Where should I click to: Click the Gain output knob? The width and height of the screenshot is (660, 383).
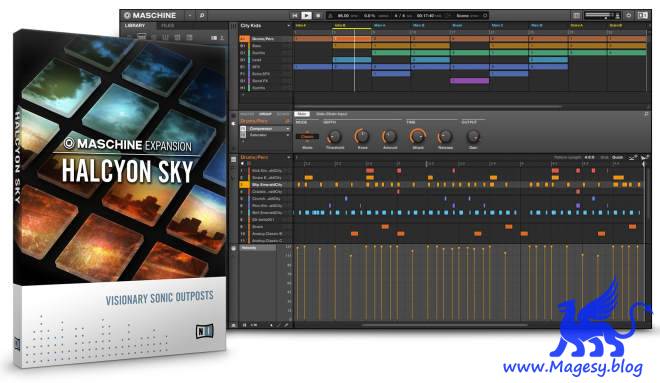473,136
